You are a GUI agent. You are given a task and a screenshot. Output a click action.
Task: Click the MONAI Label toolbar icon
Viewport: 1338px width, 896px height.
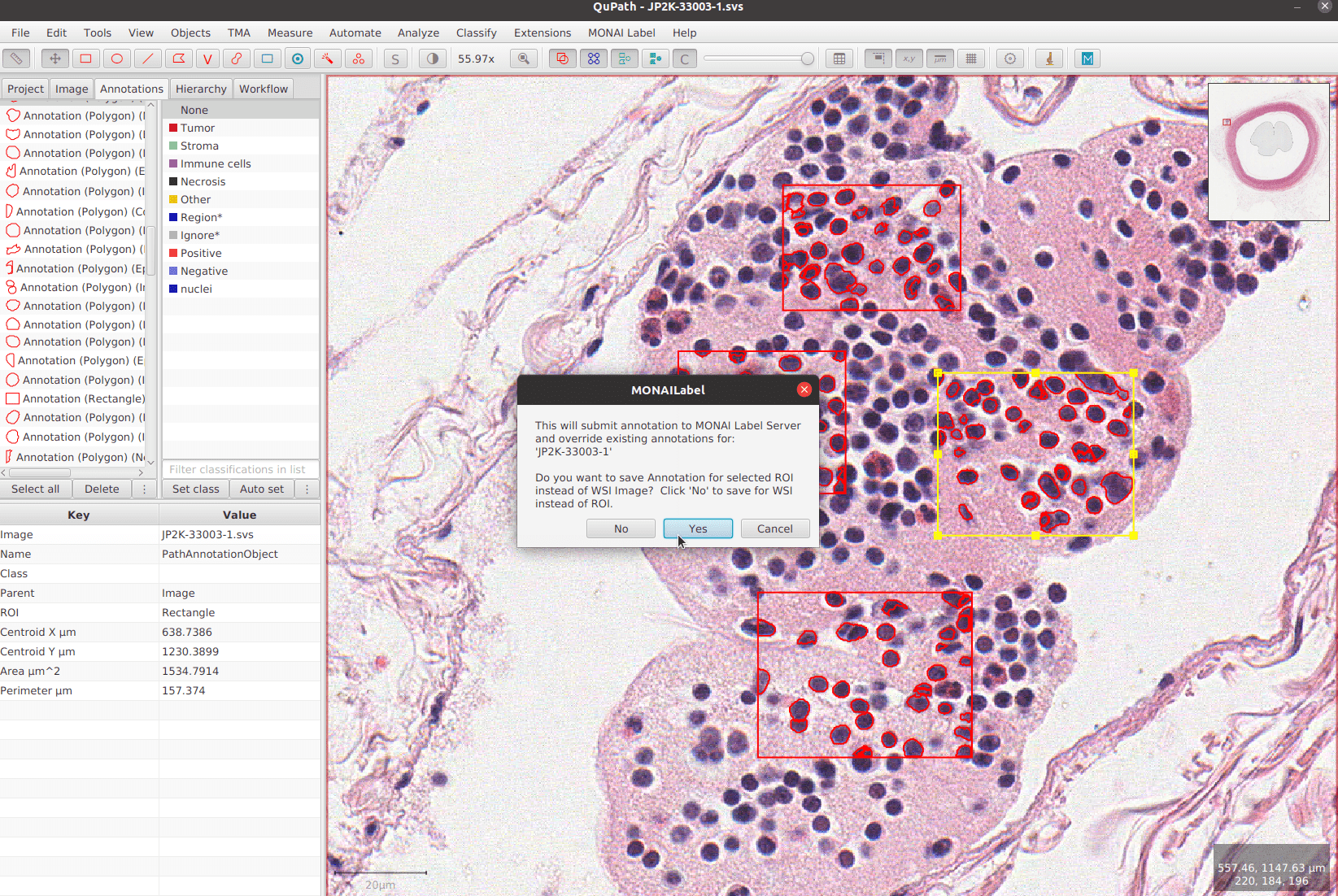pyautogui.click(x=1087, y=59)
